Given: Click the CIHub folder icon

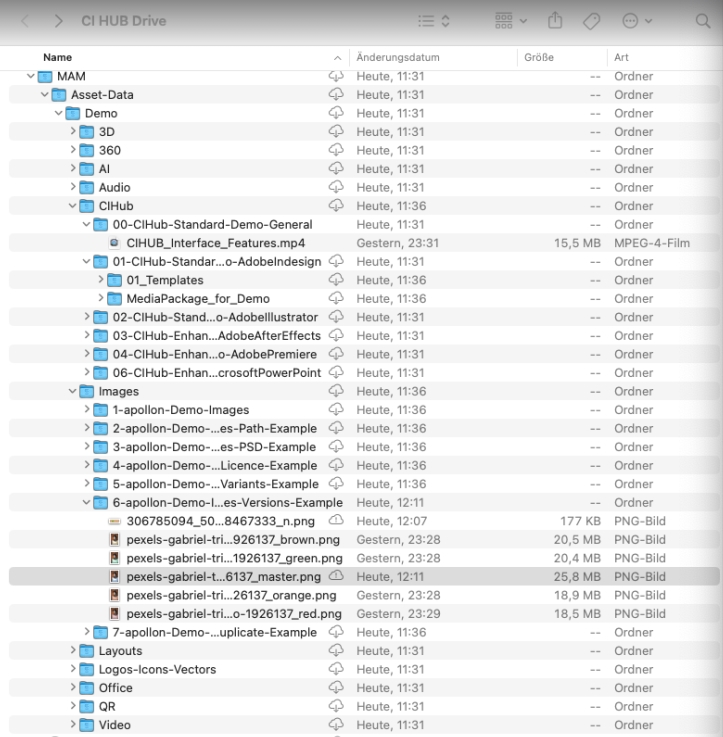Looking at the screenshot, I should click(x=86, y=206).
